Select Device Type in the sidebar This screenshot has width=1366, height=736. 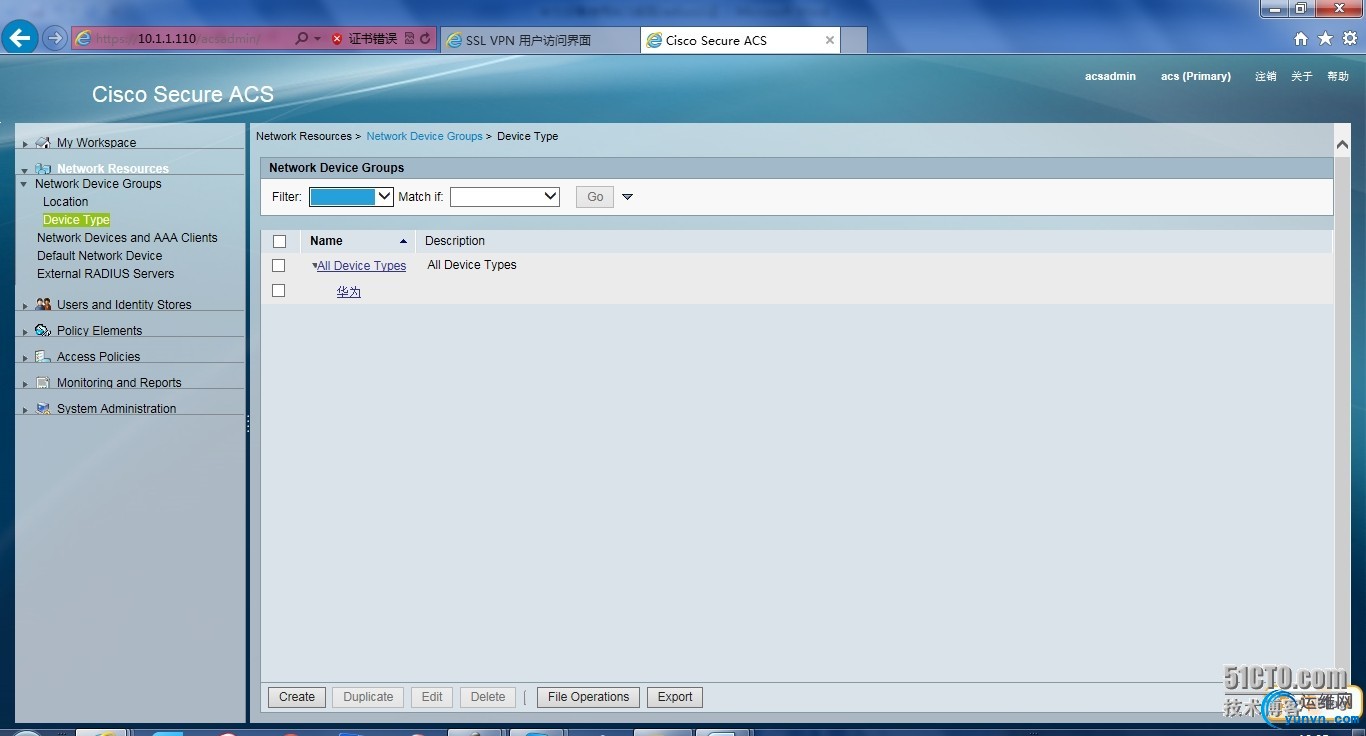(x=76, y=220)
